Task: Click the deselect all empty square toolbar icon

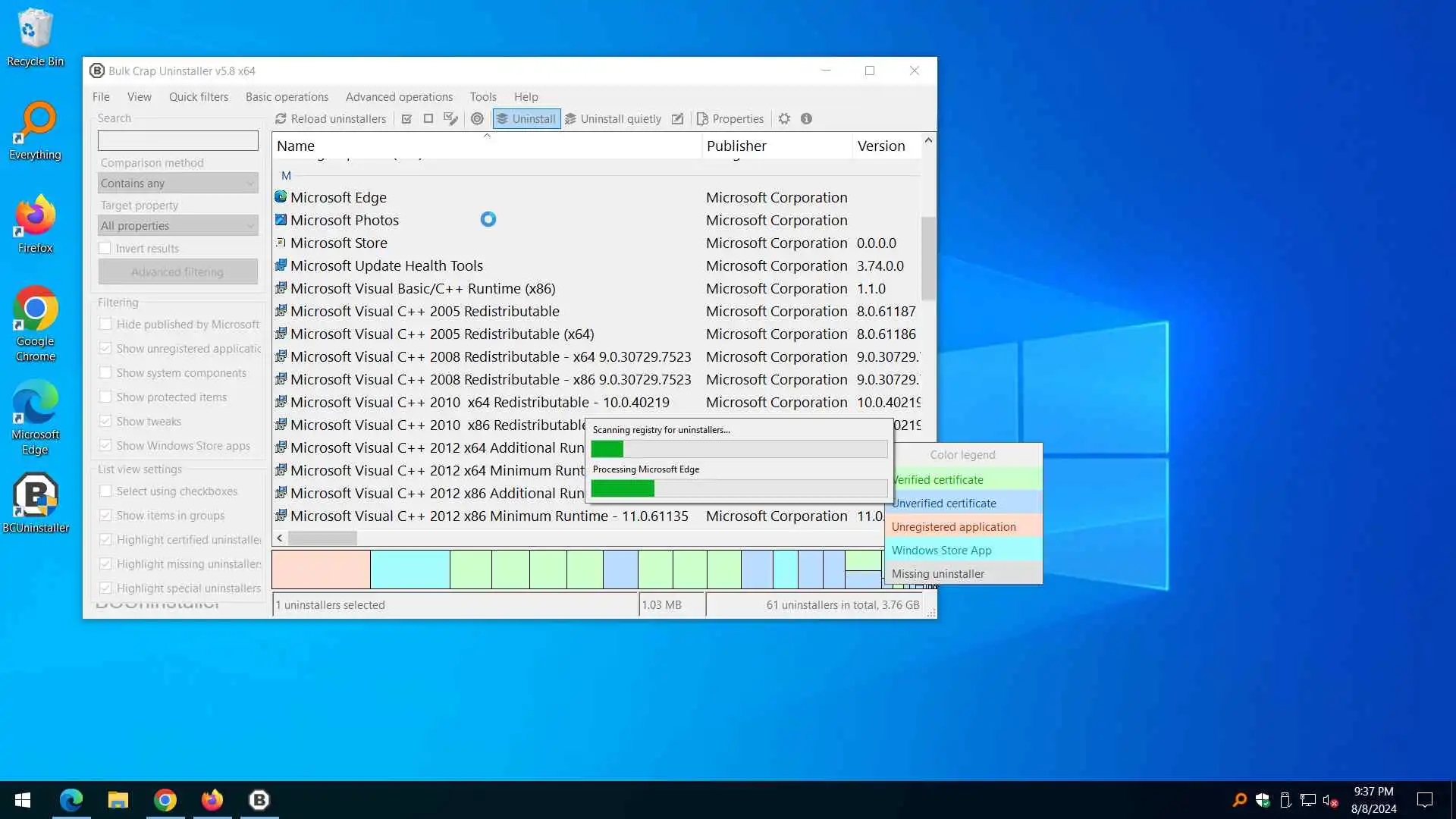Action: click(x=428, y=119)
